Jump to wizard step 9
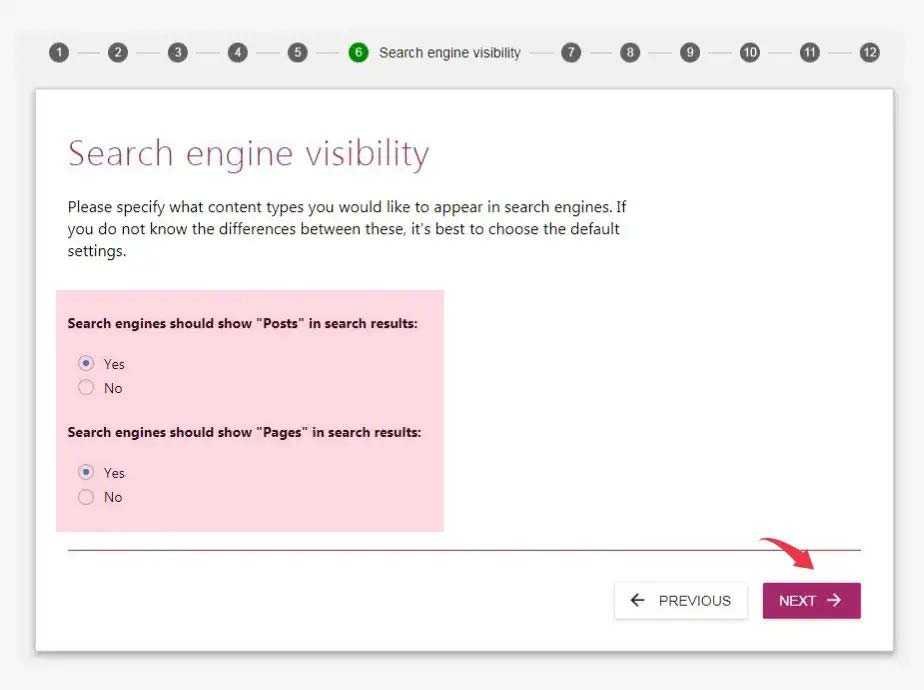 689,52
